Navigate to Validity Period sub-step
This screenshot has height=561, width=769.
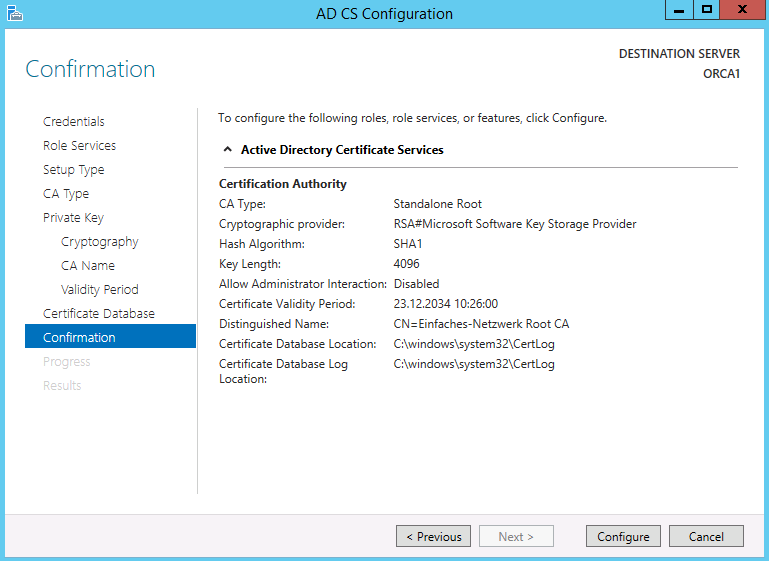[x=99, y=289]
